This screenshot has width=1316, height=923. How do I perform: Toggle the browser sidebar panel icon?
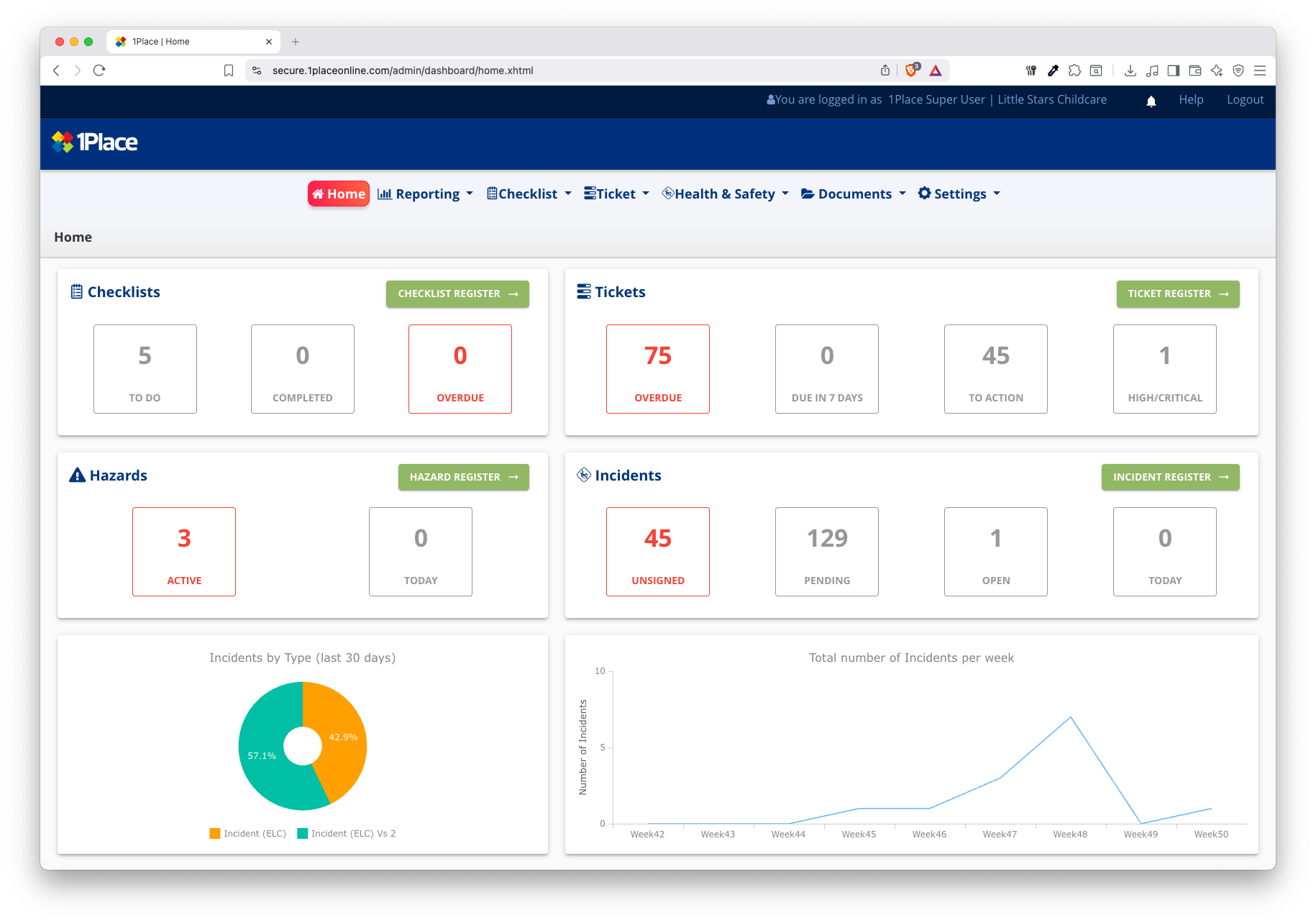coord(1174,71)
